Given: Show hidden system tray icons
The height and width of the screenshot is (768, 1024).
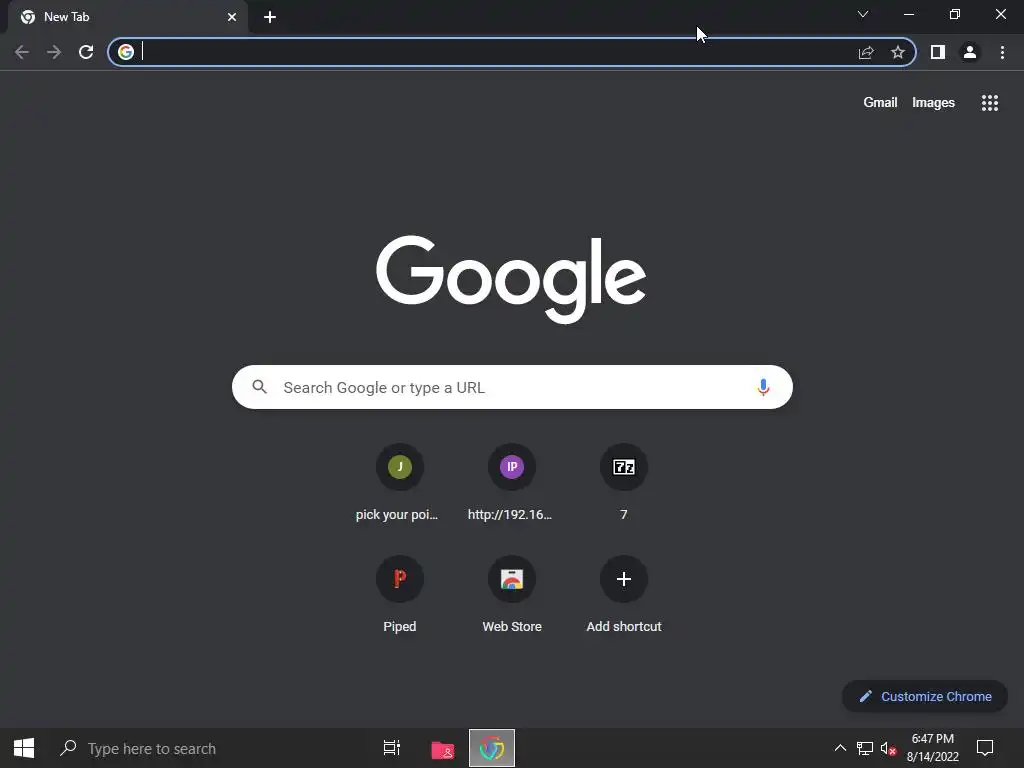Looking at the screenshot, I should (x=840, y=748).
